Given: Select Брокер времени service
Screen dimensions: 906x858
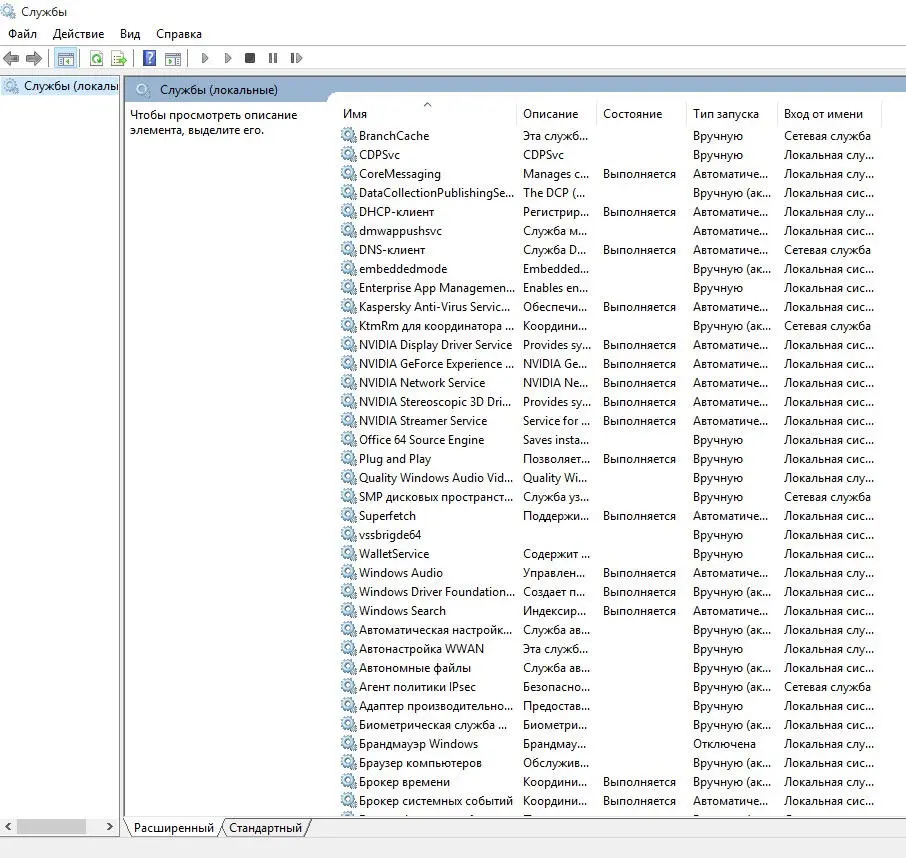Looking at the screenshot, I should point(404,782).
